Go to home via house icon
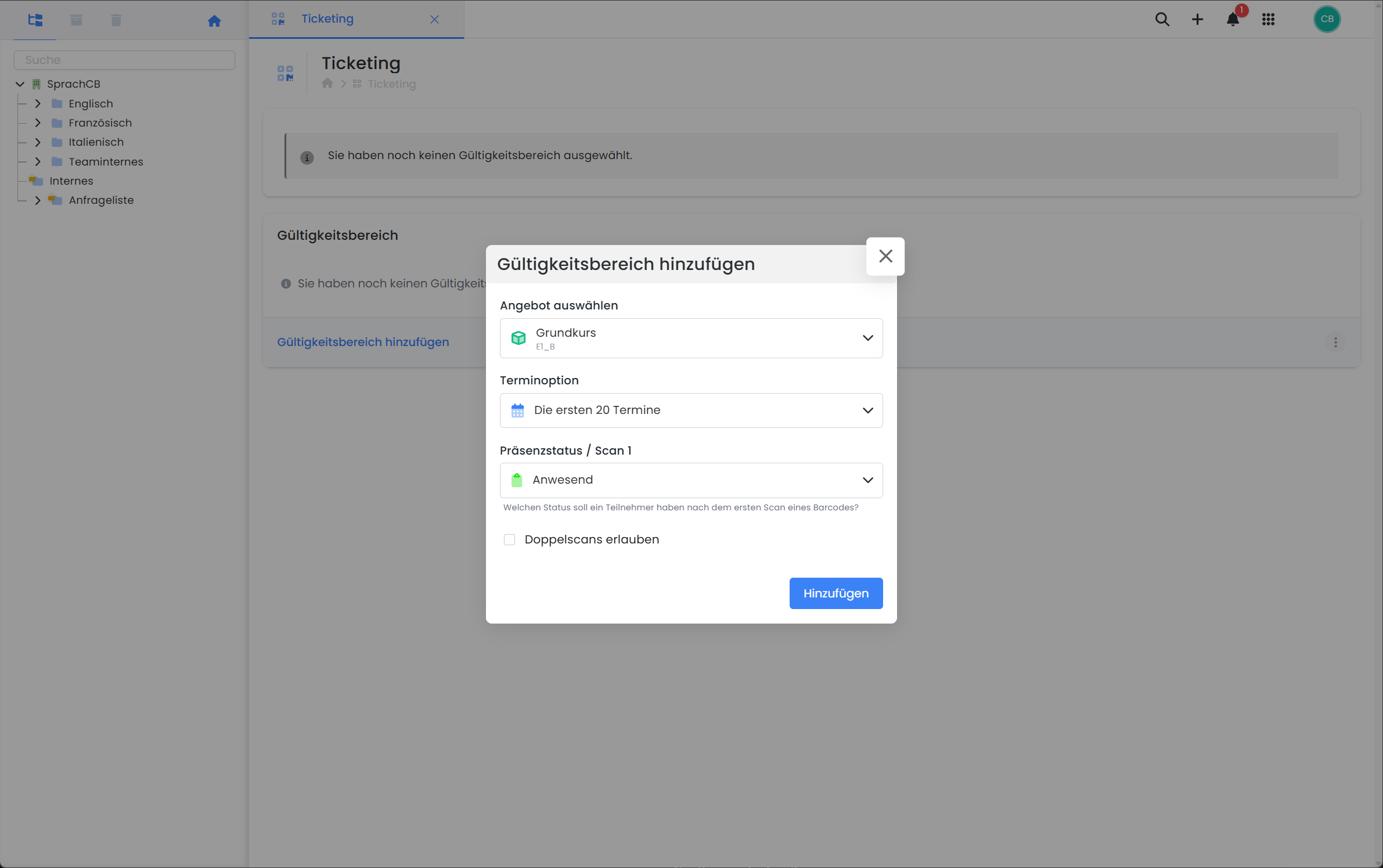Image resolution: width=1383 pixels, height=868 pixels. tap(214, 21)
